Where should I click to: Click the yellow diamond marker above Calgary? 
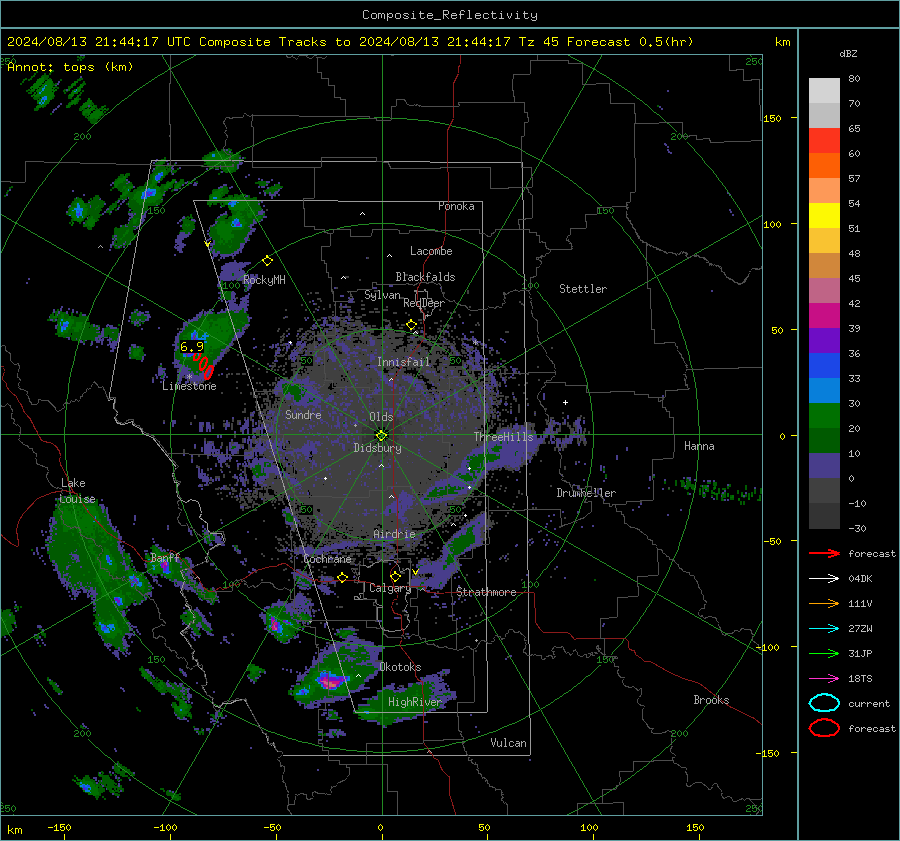click(x=395, y=576)
